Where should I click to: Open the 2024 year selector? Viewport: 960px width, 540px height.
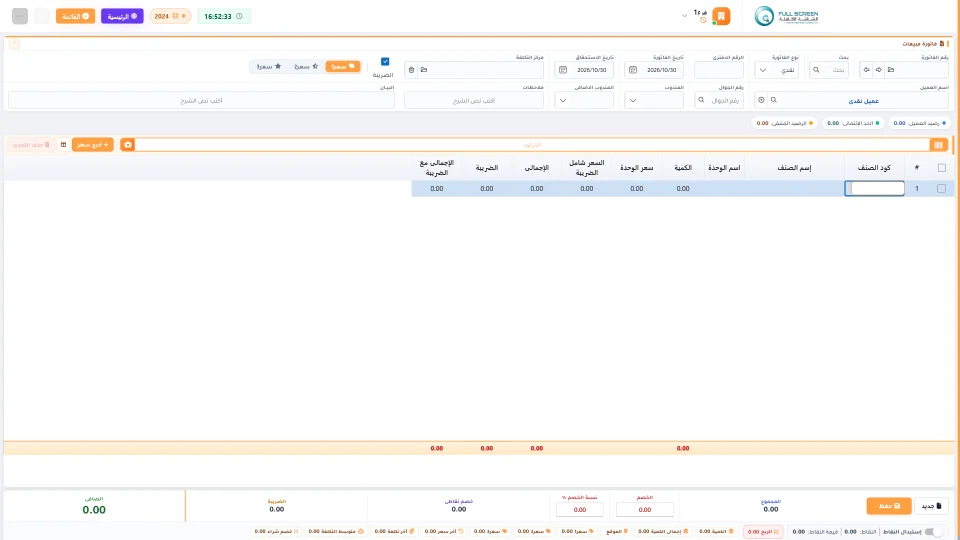[170, 16]
